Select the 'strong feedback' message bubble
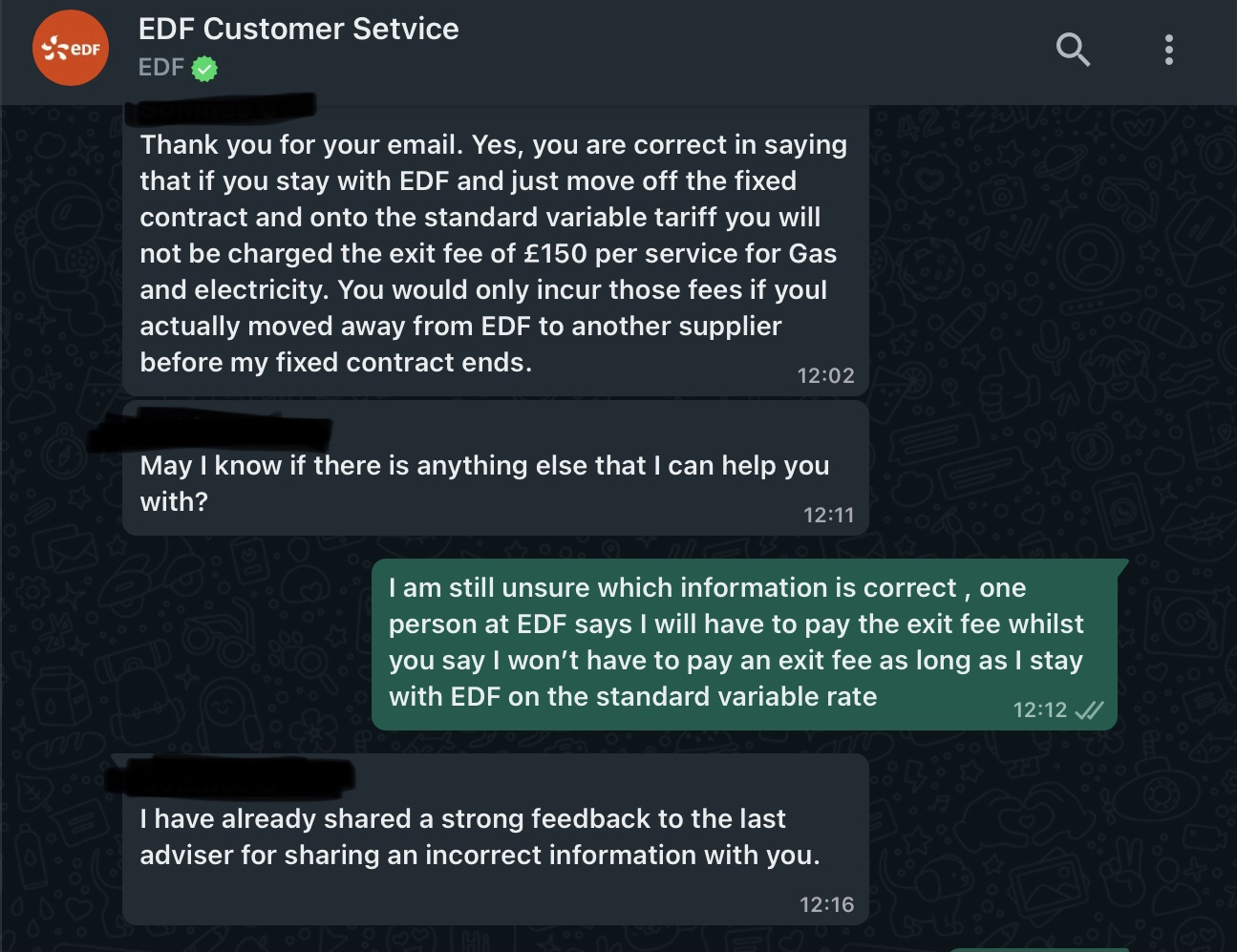 click(x=496, y=839)
